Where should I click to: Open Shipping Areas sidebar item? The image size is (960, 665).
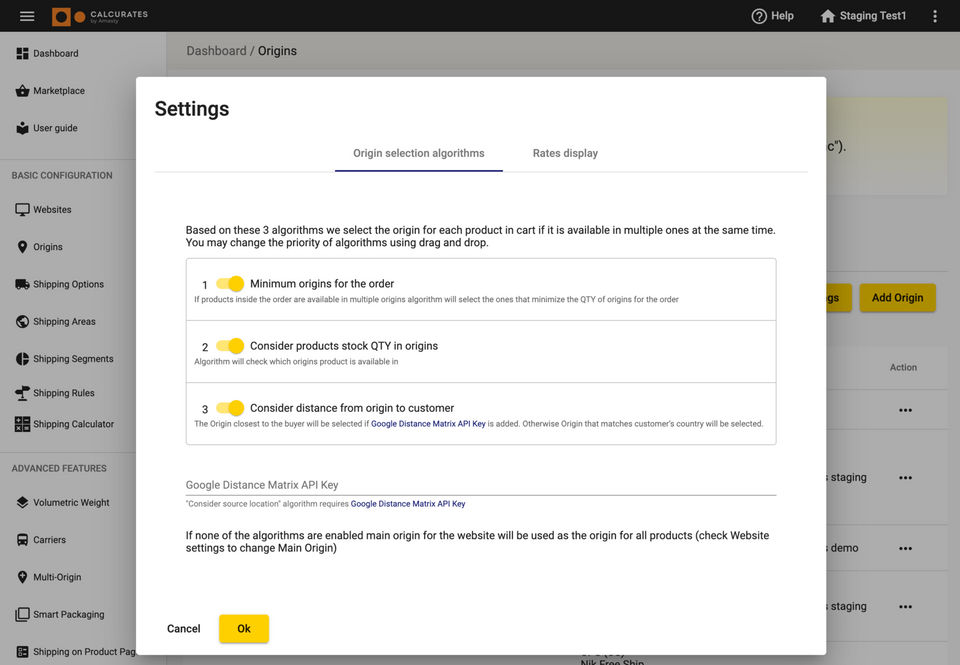coord(64,321)
